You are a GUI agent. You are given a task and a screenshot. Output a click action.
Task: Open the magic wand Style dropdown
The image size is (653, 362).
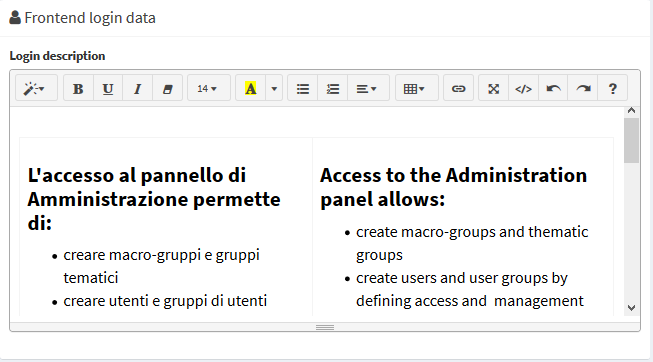tap(36, 88)
